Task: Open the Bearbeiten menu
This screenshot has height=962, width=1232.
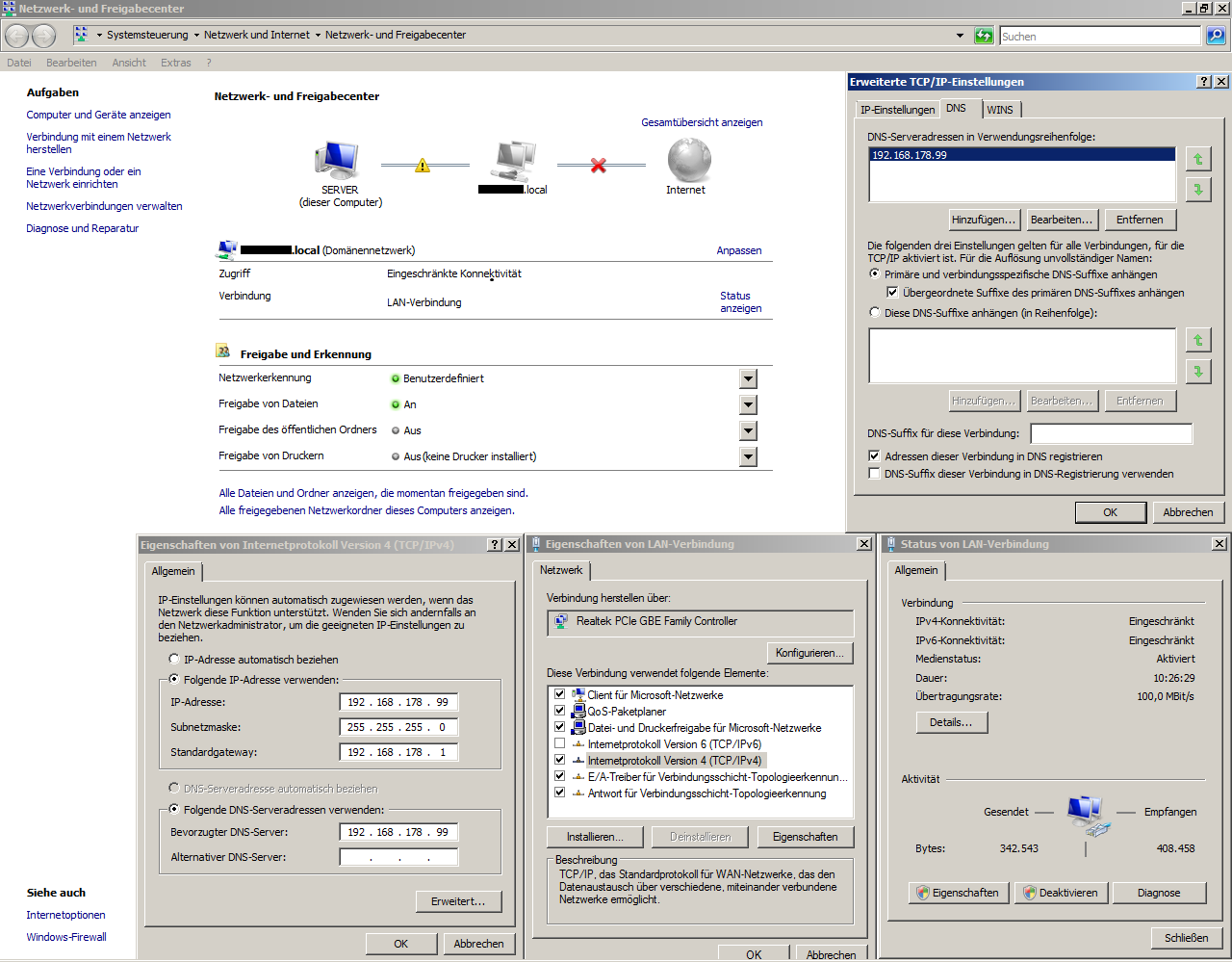Action: (71, 63)
